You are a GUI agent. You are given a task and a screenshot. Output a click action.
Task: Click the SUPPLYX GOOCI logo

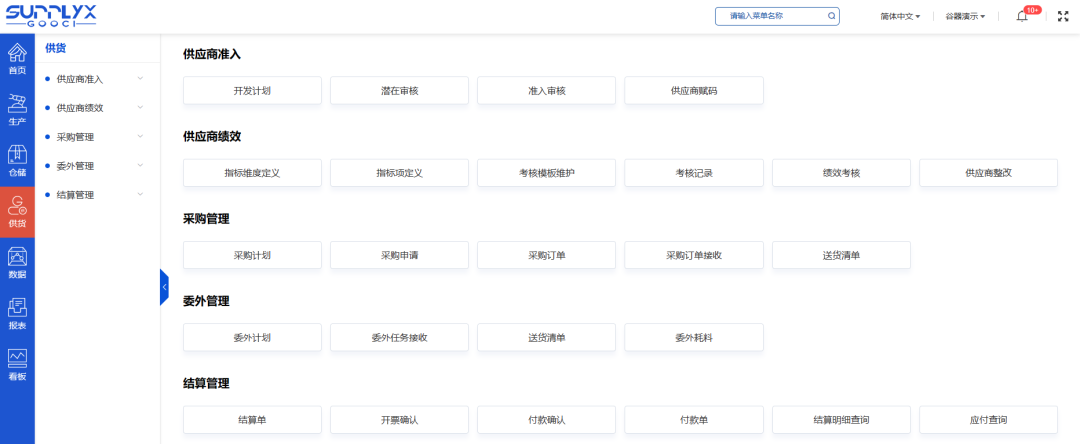click(51, 16)
